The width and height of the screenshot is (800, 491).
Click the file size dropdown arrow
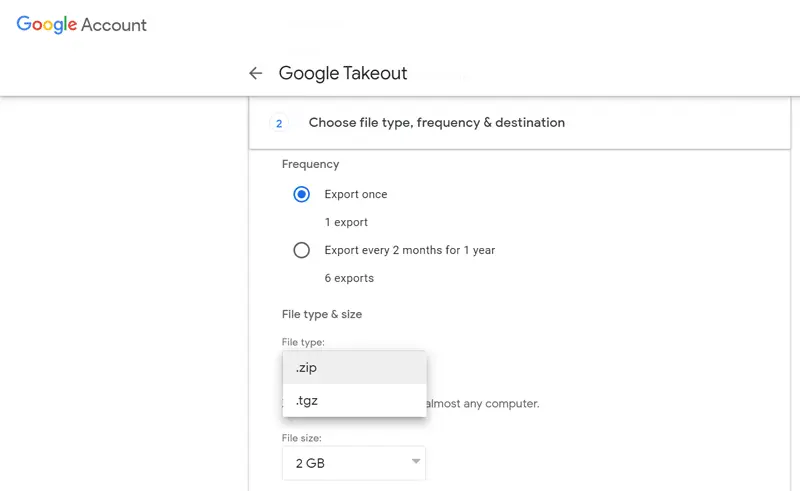point(415,462)
